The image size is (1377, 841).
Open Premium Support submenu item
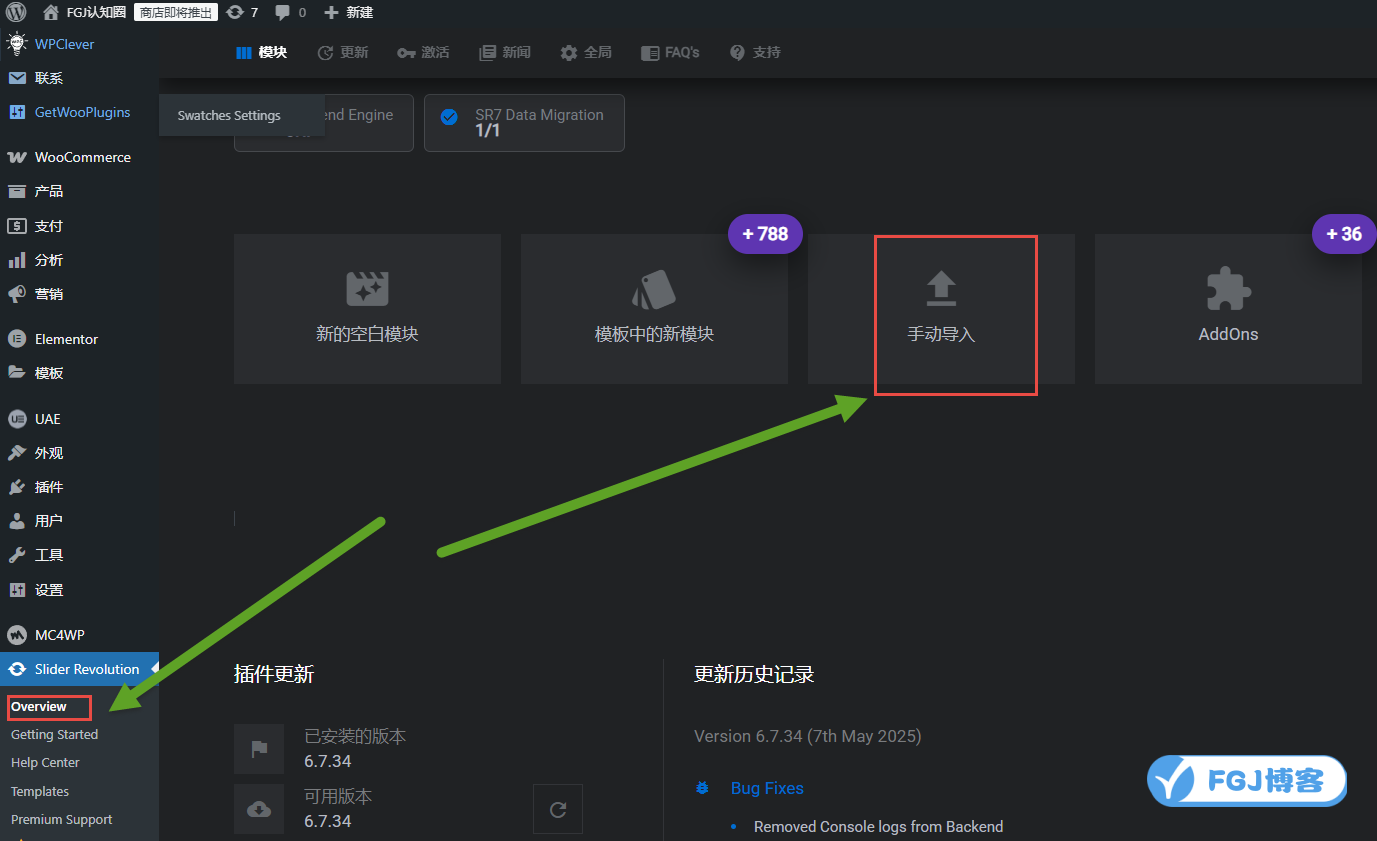tap(61, 819)
